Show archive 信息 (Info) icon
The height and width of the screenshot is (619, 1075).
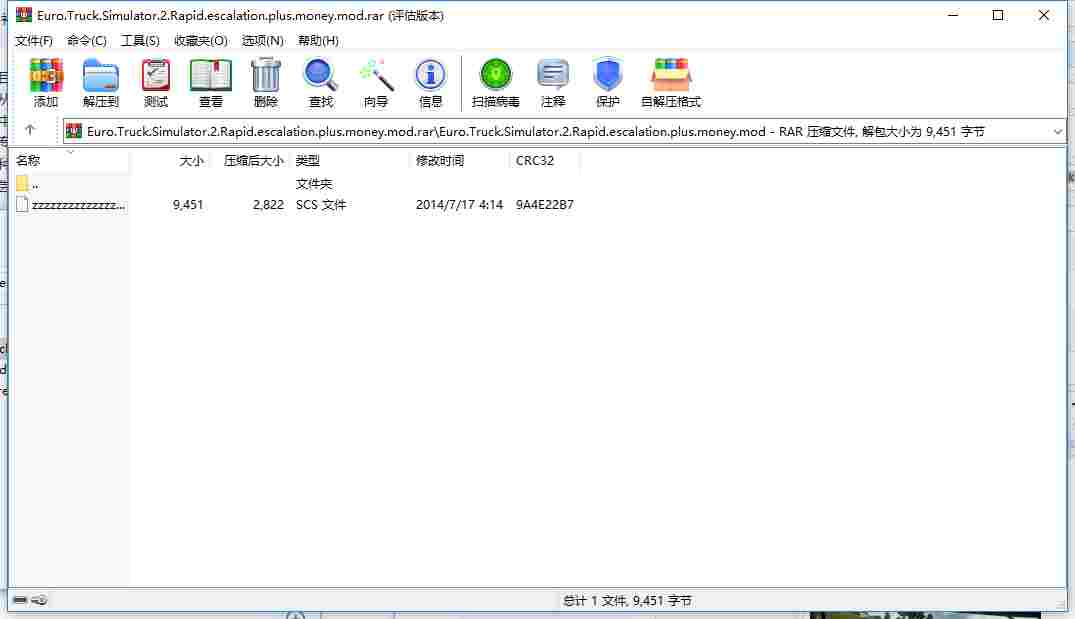(430, 82)
